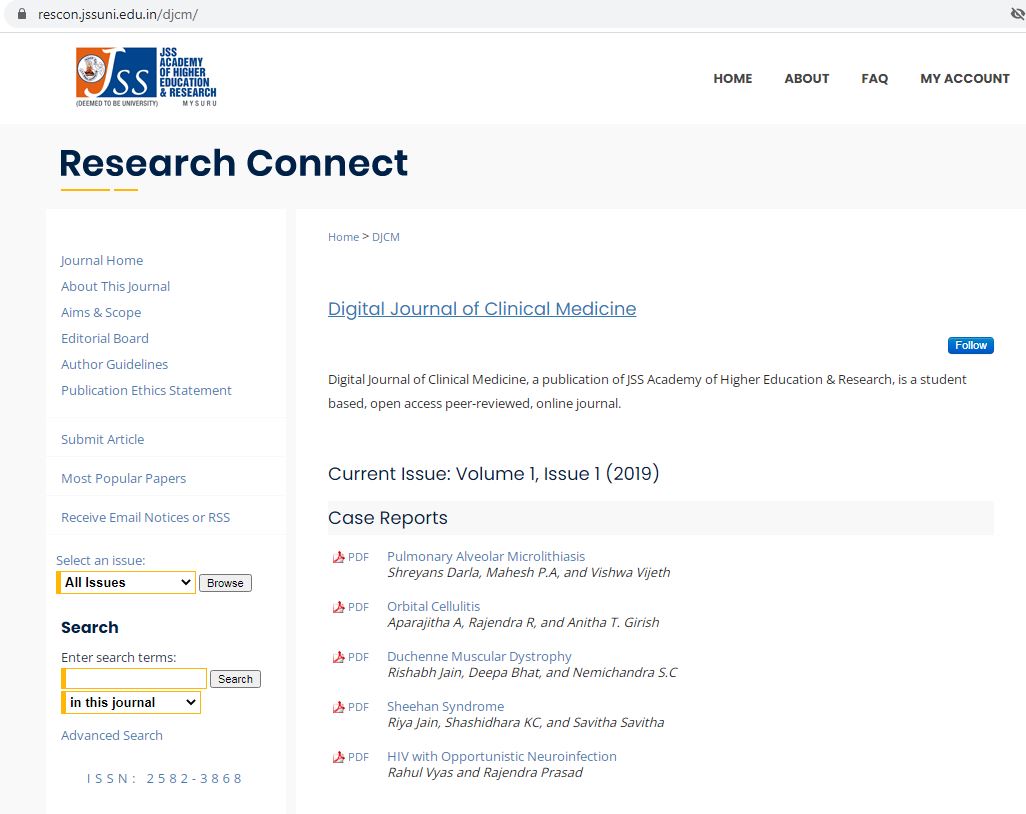Click the Case Reports section heading

pyautogui.click(x=388, y=518)
